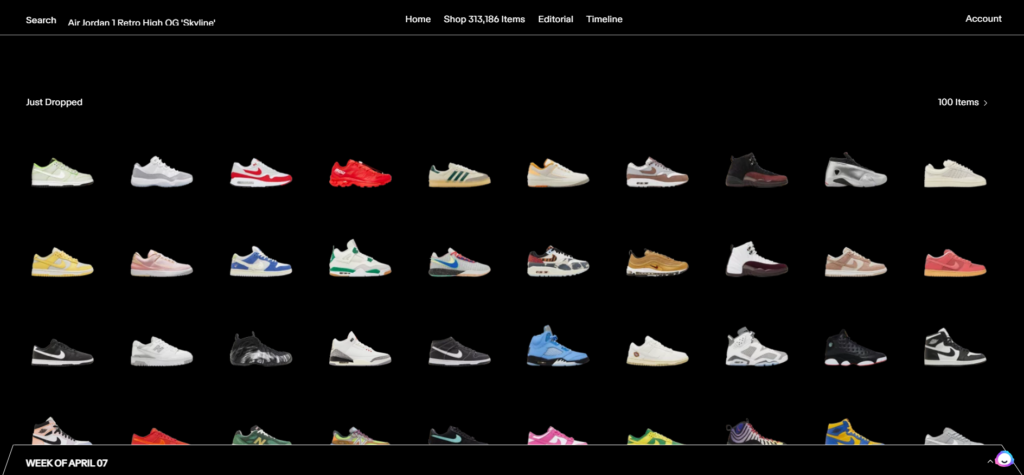Click the Search input field

coord(141,22)
